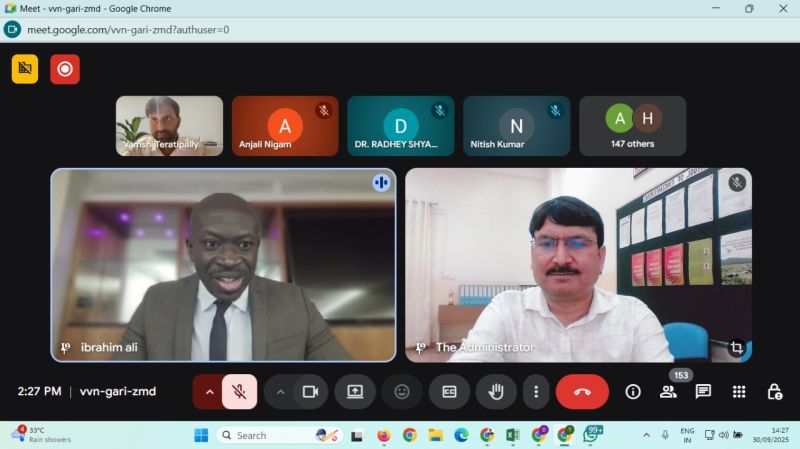Open the 147 others participant tile
This screenshot has height=449, width=800.
pos(632,126)
